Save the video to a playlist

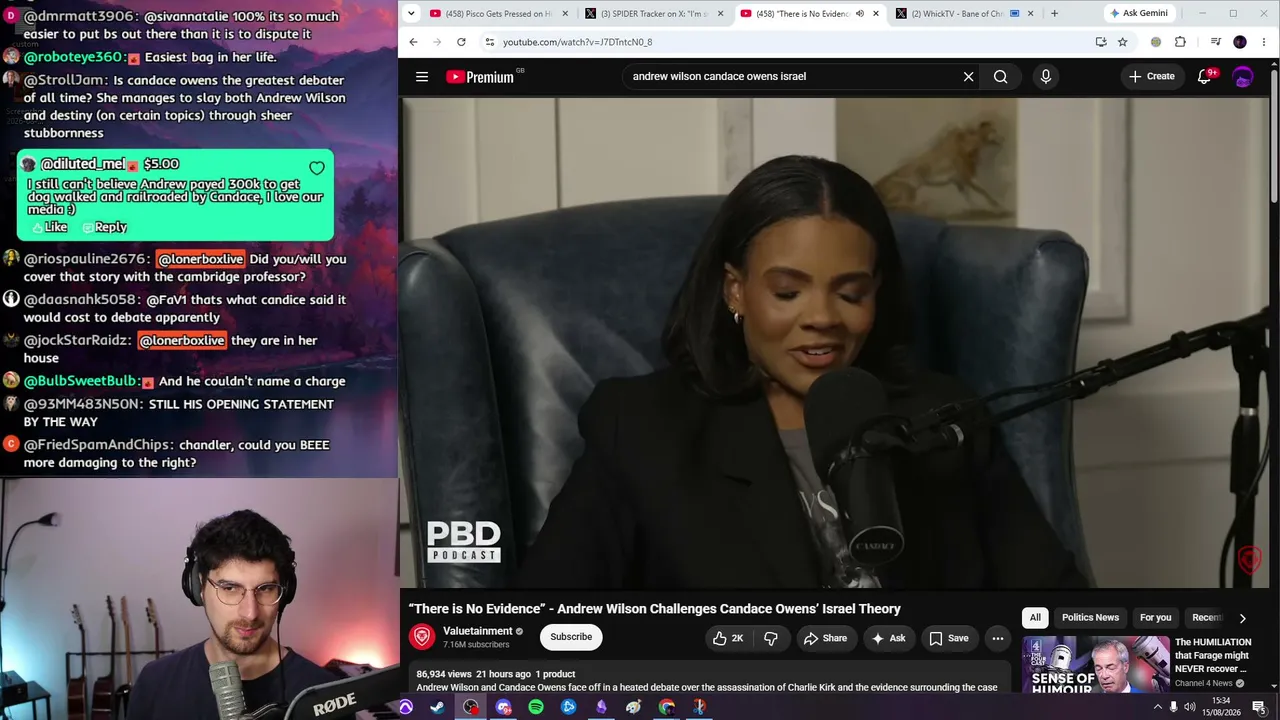(x=948, y=638)
